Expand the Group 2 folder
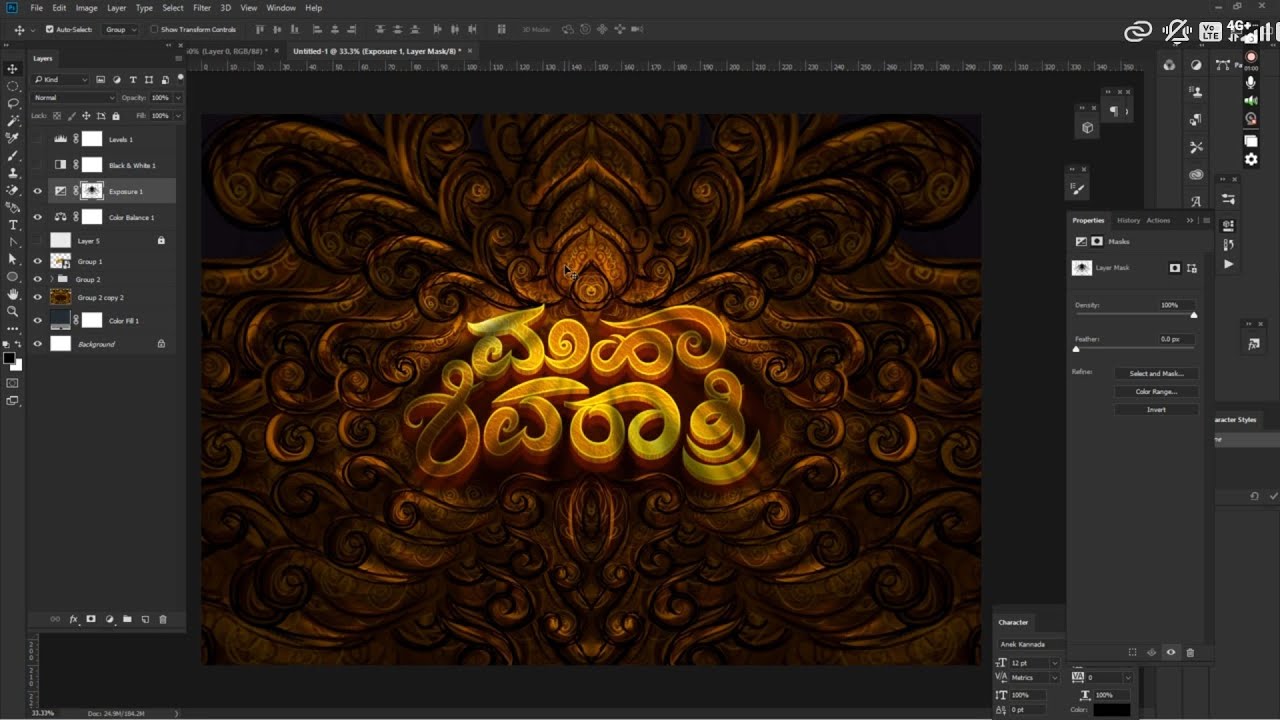1280x720 pixels. 51,279
